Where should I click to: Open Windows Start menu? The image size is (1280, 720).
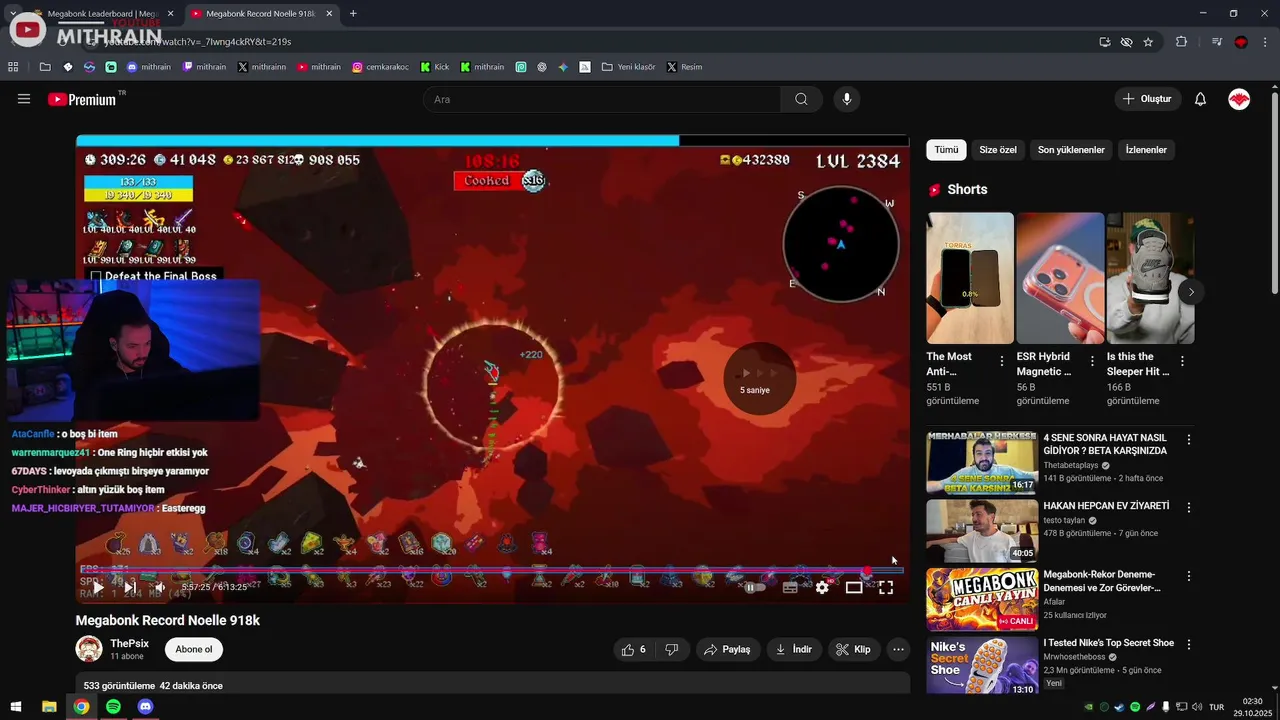(16, 707)
